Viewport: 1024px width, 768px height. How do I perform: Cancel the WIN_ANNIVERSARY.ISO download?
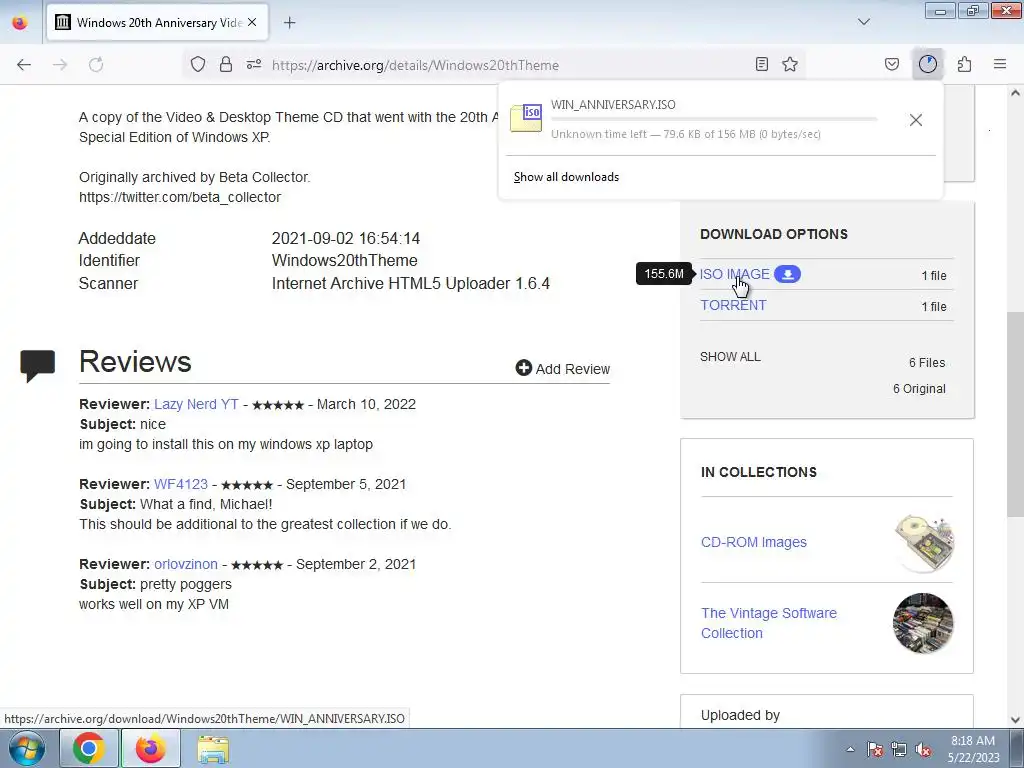tap(916, 120)
